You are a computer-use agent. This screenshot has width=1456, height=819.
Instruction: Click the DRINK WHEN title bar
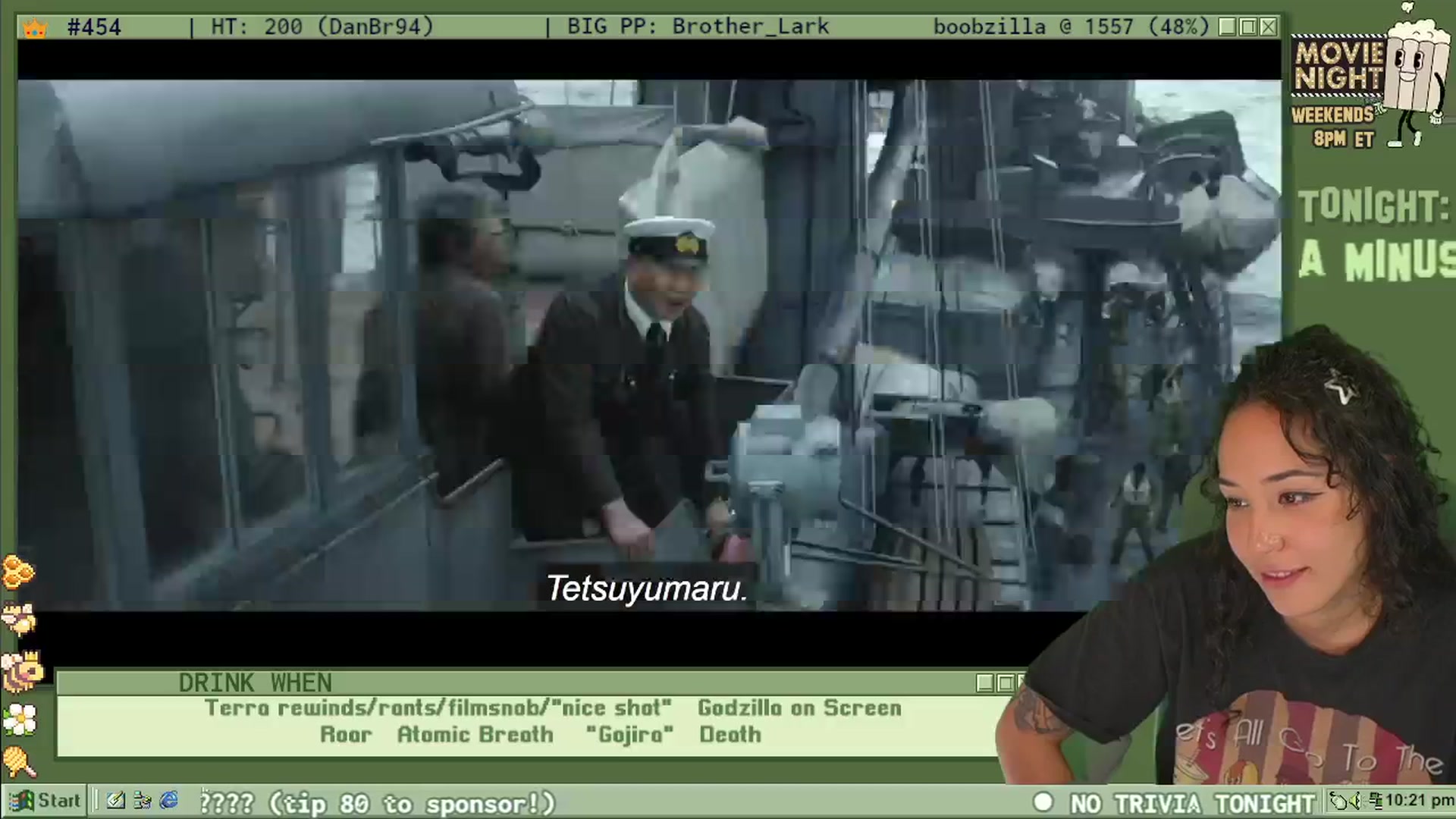(538, 683)
